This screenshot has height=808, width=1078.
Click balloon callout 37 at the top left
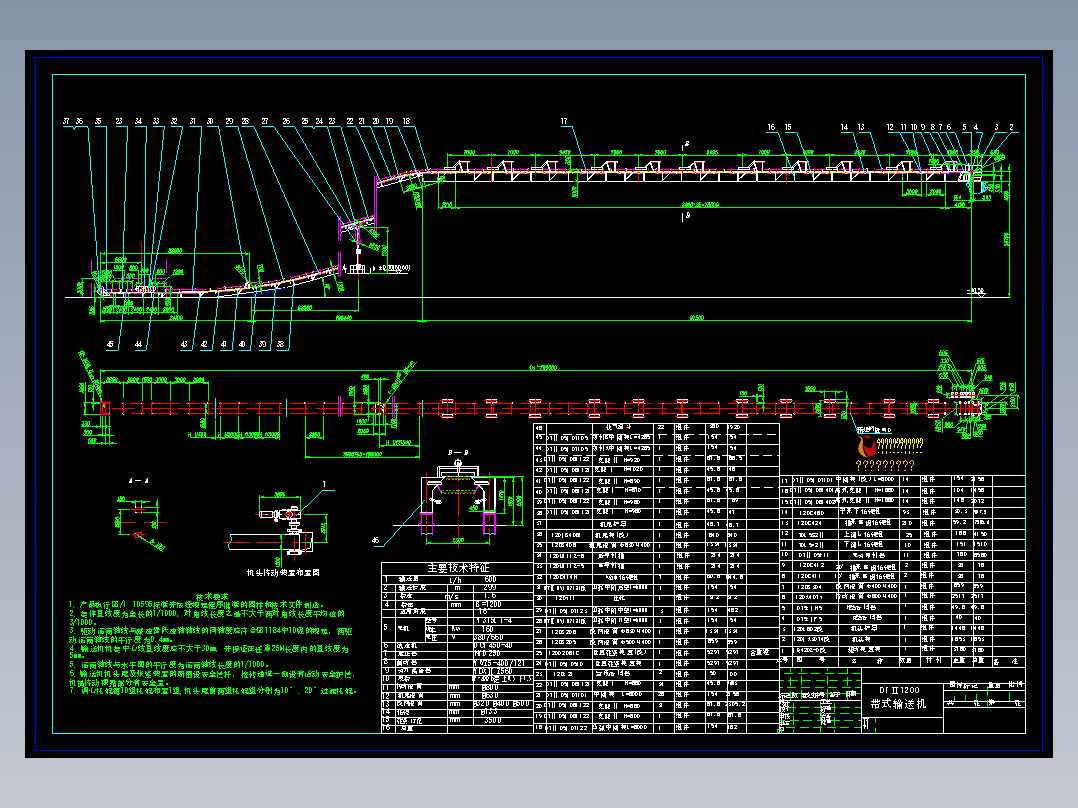tap(66, 122)
